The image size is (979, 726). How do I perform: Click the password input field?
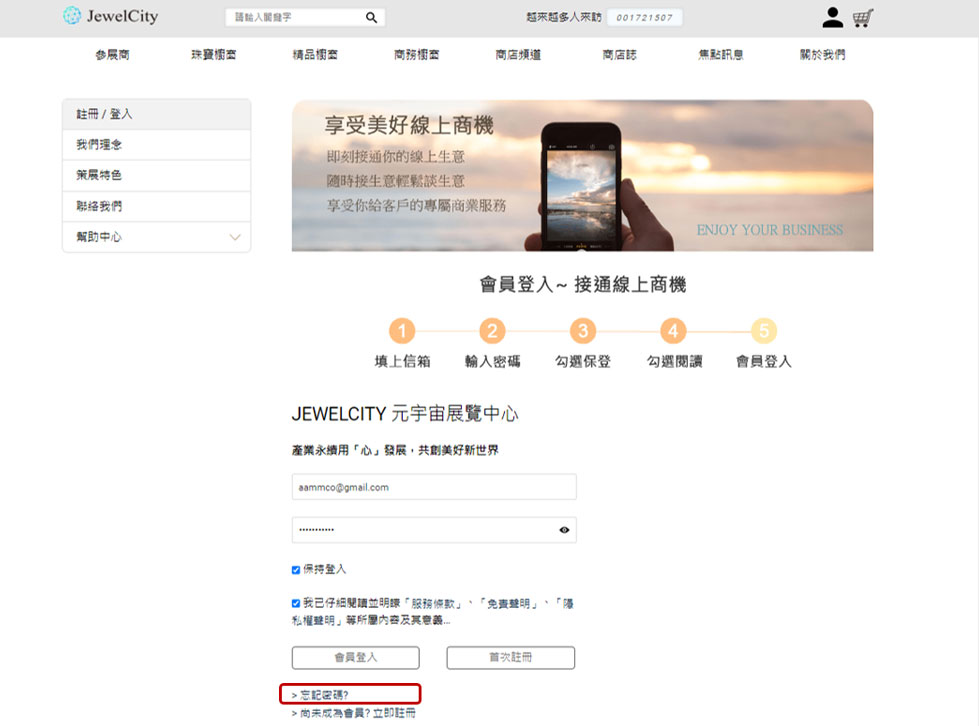[434, 530]
